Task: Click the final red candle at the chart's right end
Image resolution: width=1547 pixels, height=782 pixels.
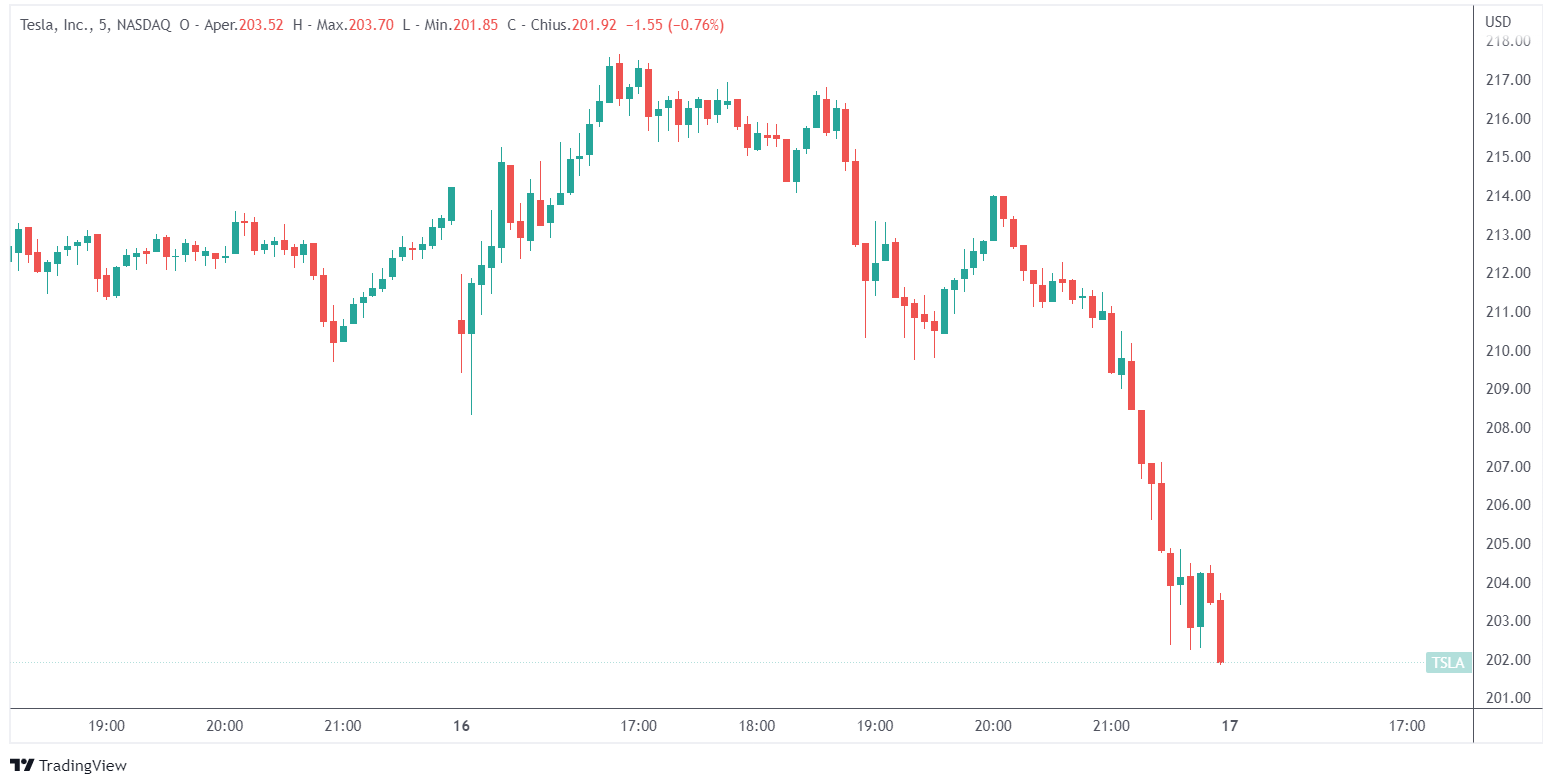Action: (x=1221, y=630)
